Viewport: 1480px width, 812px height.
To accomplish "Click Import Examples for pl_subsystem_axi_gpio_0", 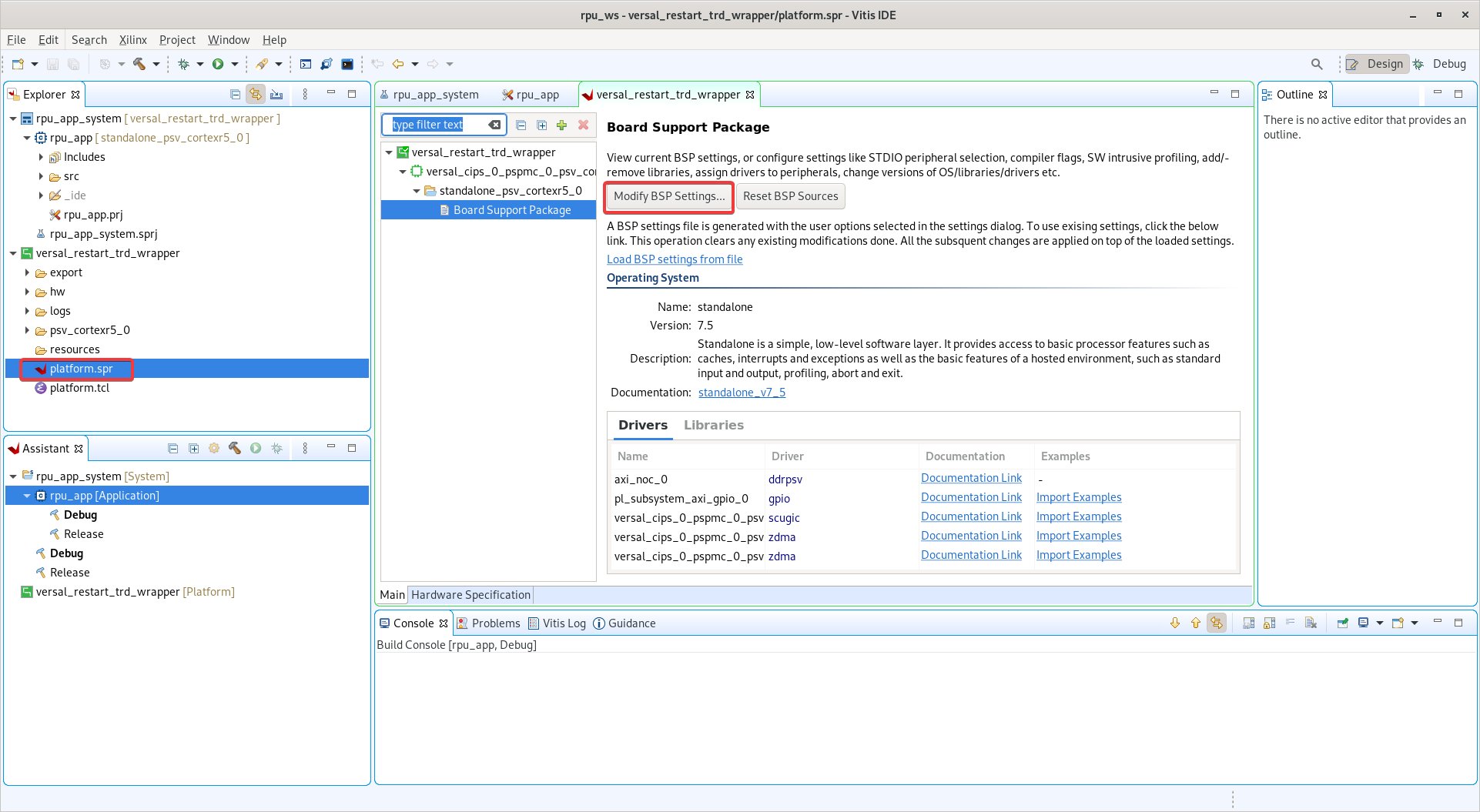I will tap(1079, 497).
